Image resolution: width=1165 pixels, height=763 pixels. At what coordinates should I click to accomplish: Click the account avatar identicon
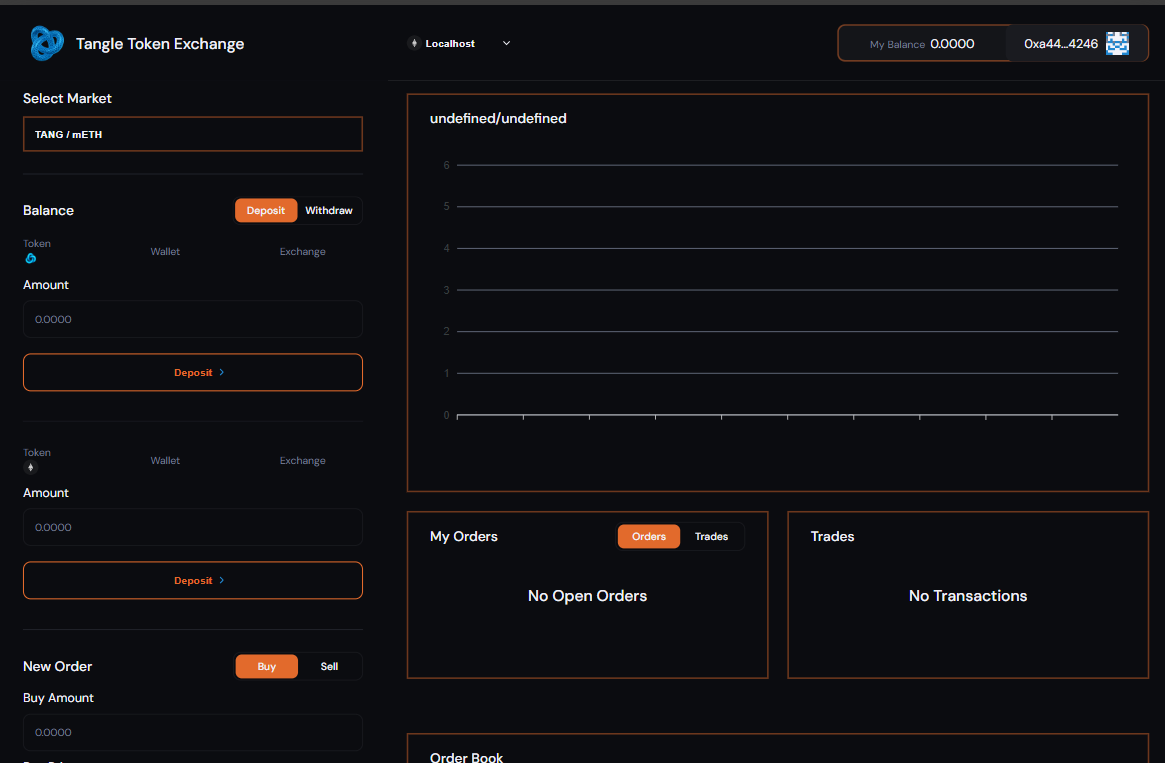click(1117, 43)
